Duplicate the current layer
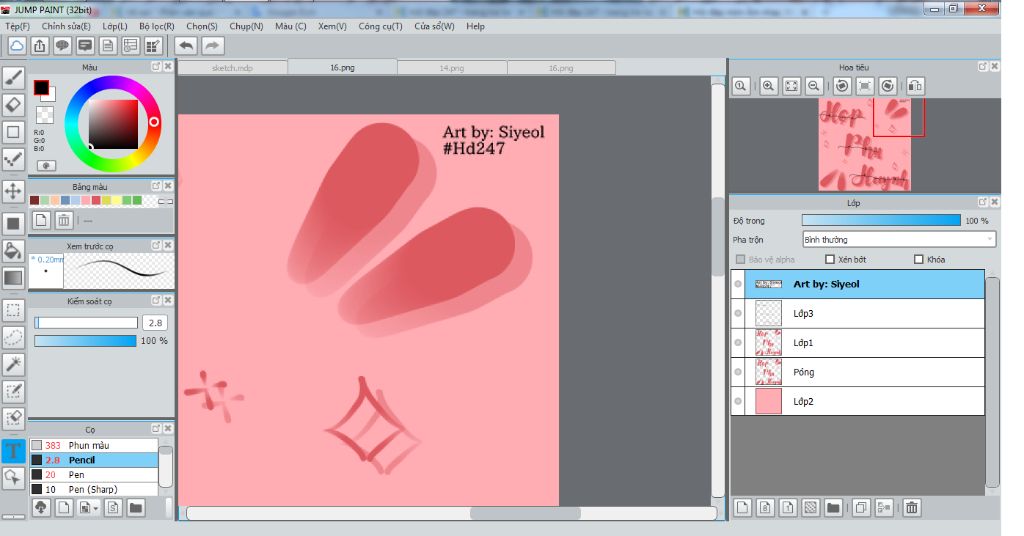The height and width of the screenshot is (536, 1024). (x=861, y=507)
